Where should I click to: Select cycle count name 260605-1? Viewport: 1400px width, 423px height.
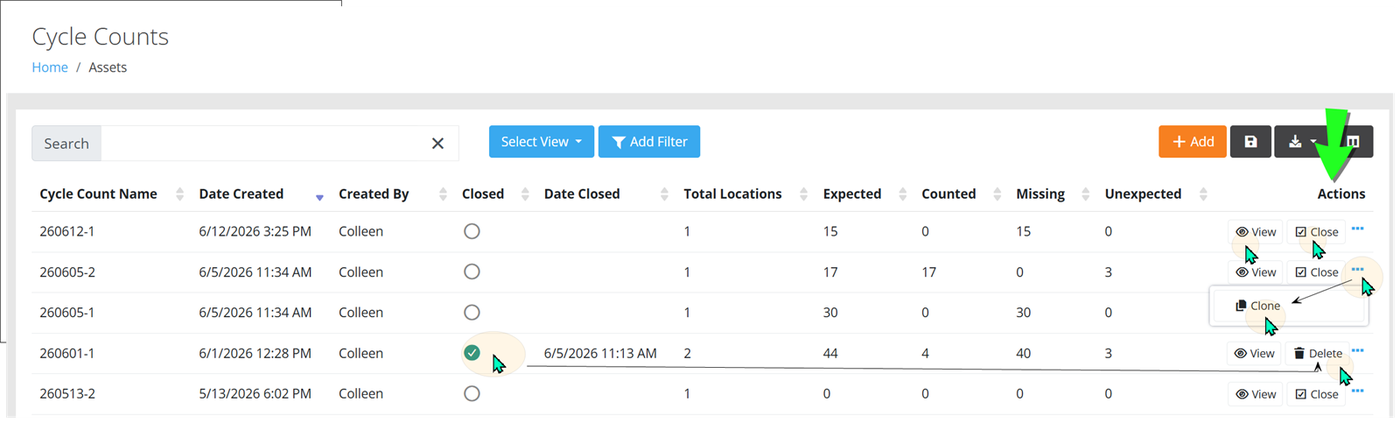point(67,312)
